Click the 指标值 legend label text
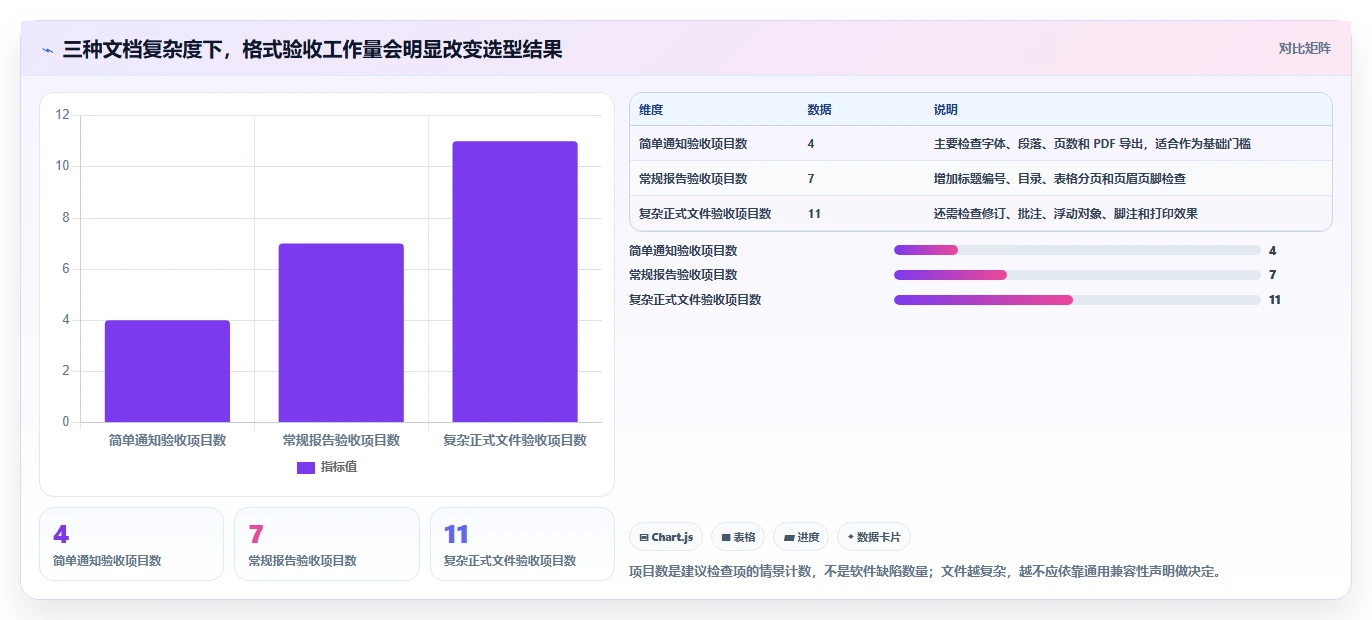1372x620 pixels. (339, 467)
